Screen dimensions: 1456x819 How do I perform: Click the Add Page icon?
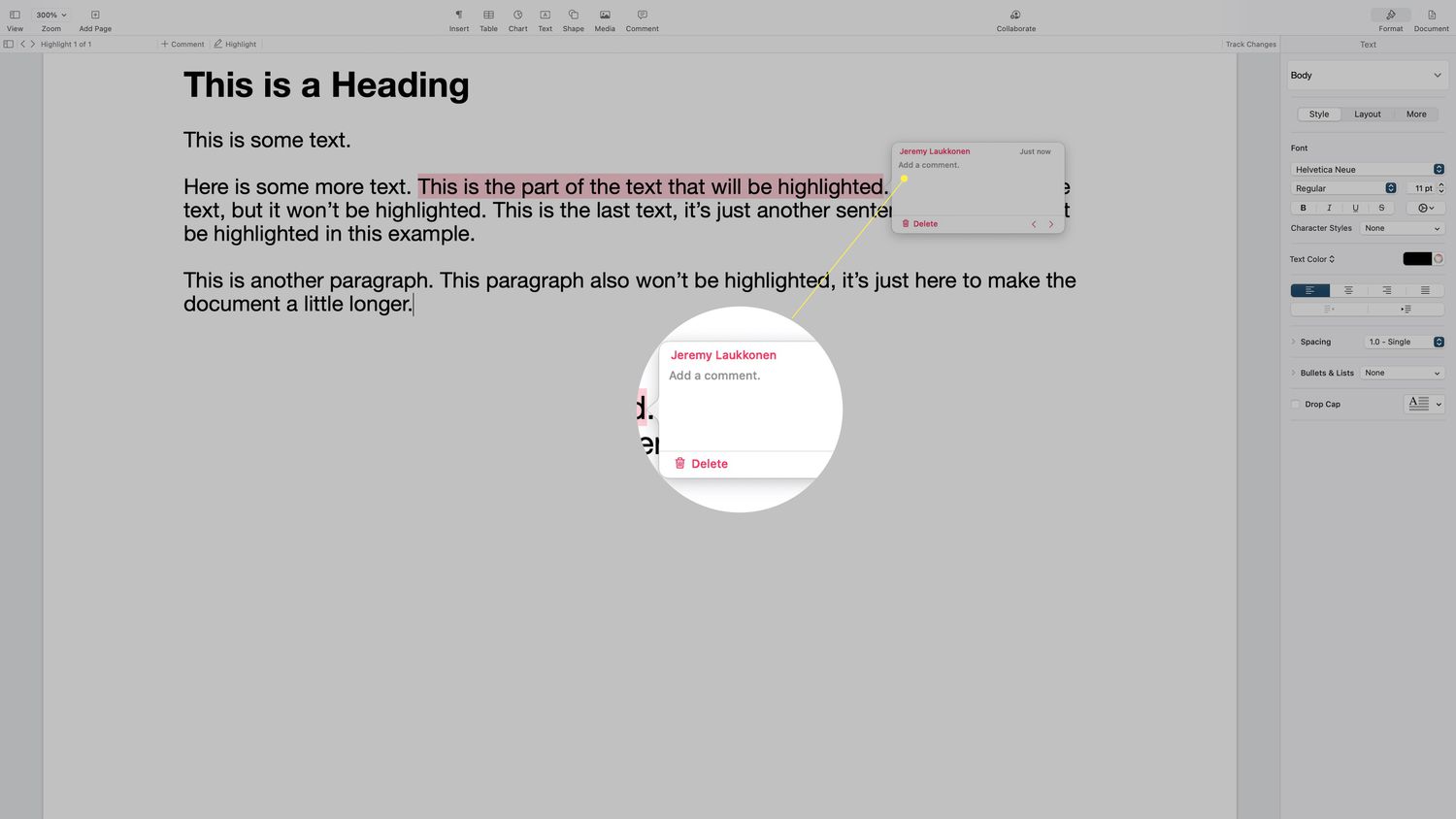pyautogui.click(x=95, y=16)
